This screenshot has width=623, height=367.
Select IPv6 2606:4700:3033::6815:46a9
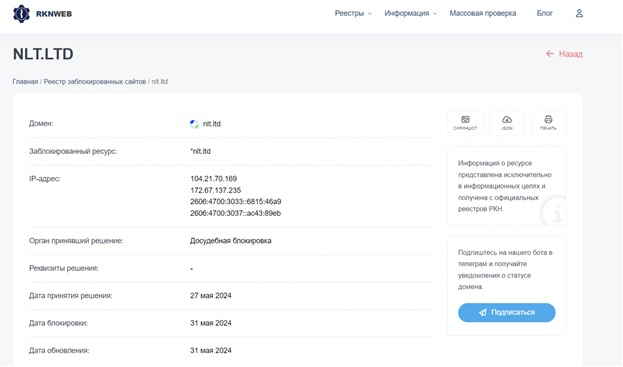tap(236, 202)
